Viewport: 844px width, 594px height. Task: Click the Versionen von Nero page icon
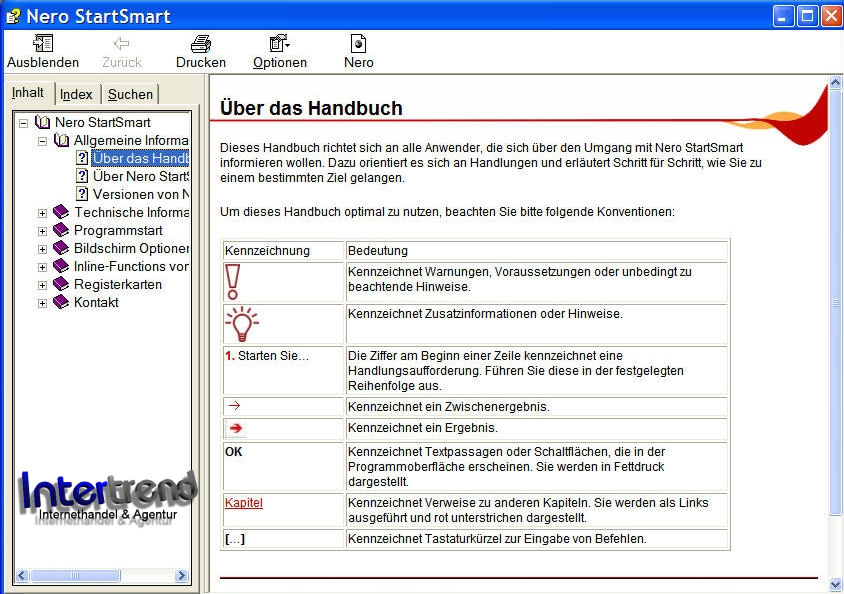tap(82, 194)
